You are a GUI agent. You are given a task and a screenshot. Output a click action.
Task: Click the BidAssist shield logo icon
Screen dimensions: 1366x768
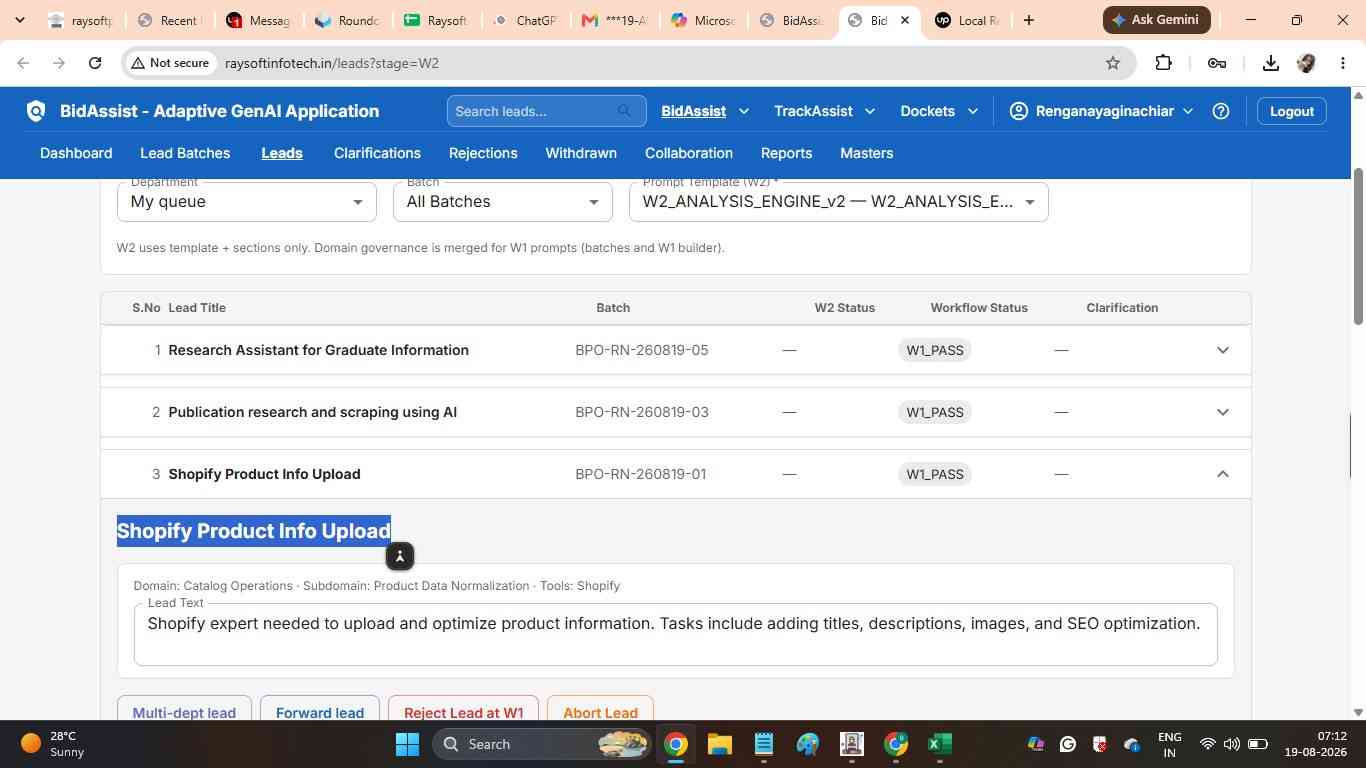pos(36,111)
